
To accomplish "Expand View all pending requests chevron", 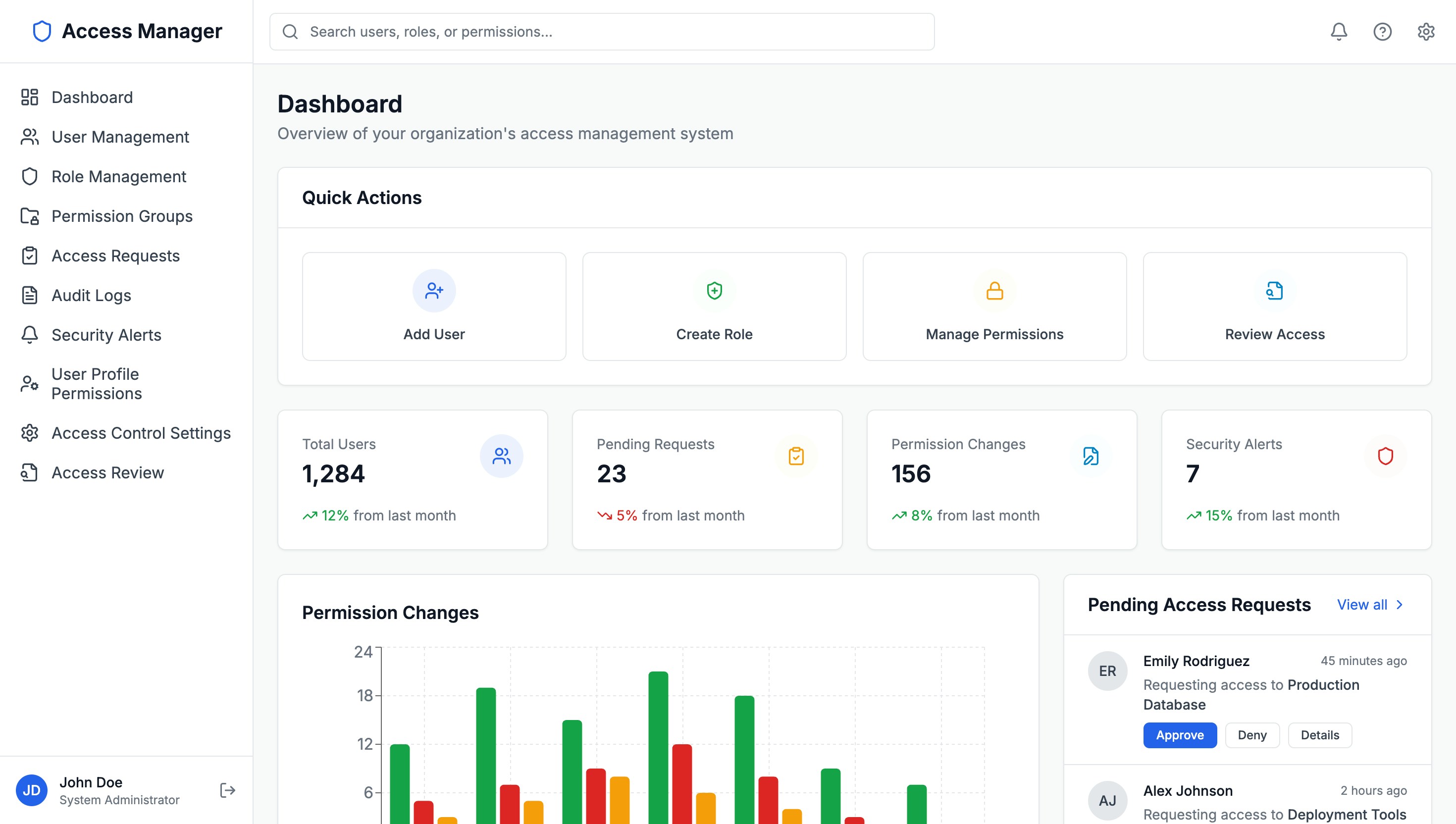I will (x=1400, y=605).
